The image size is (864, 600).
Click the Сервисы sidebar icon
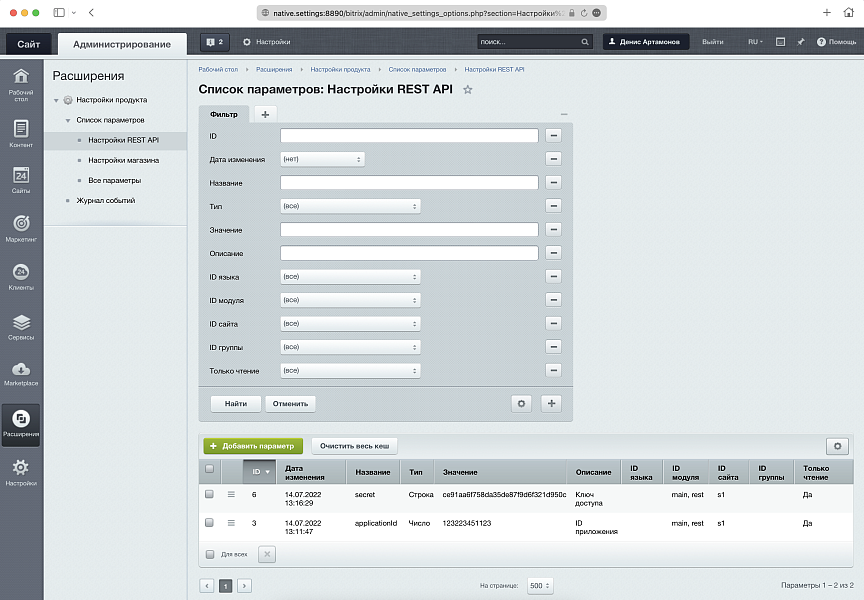click(x=21, y=326)
